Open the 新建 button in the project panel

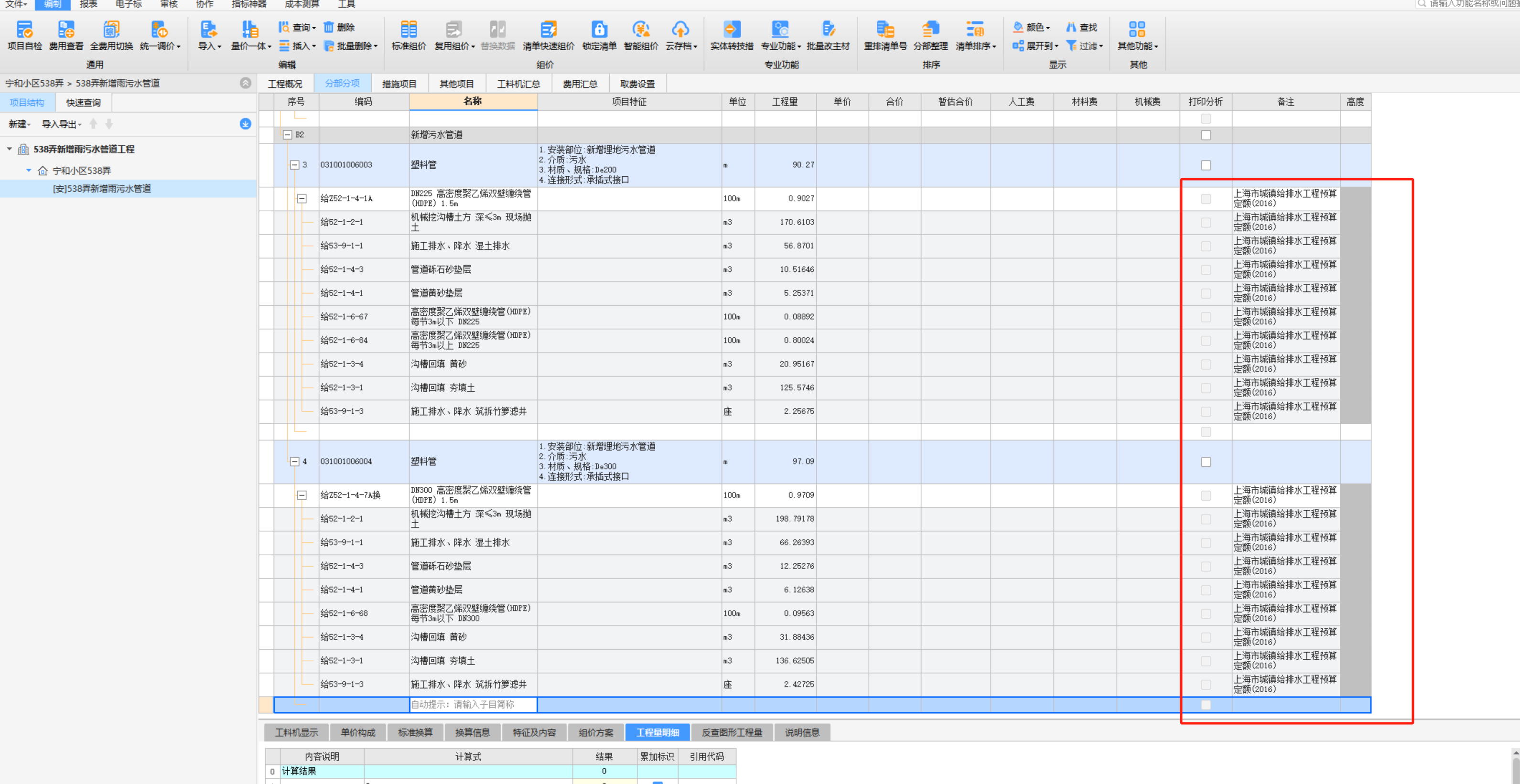pos(20,124)
